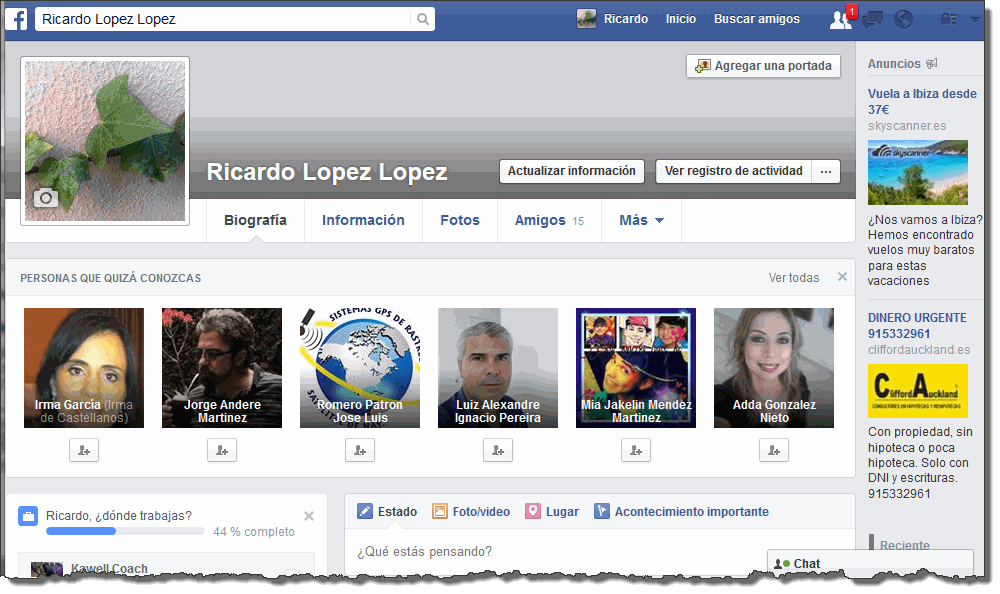This screenshot has height=594, width=1000.
Task: Open the three-dots more options button
Action: pyautogui.click(x=826, y=171)
